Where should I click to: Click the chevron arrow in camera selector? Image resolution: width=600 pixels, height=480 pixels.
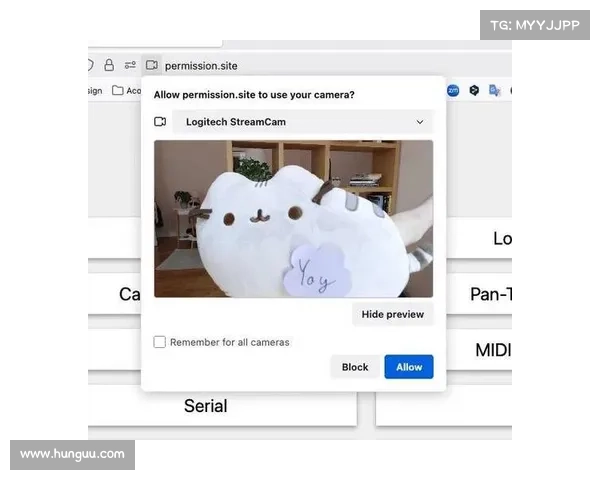(x=420, y=122)
